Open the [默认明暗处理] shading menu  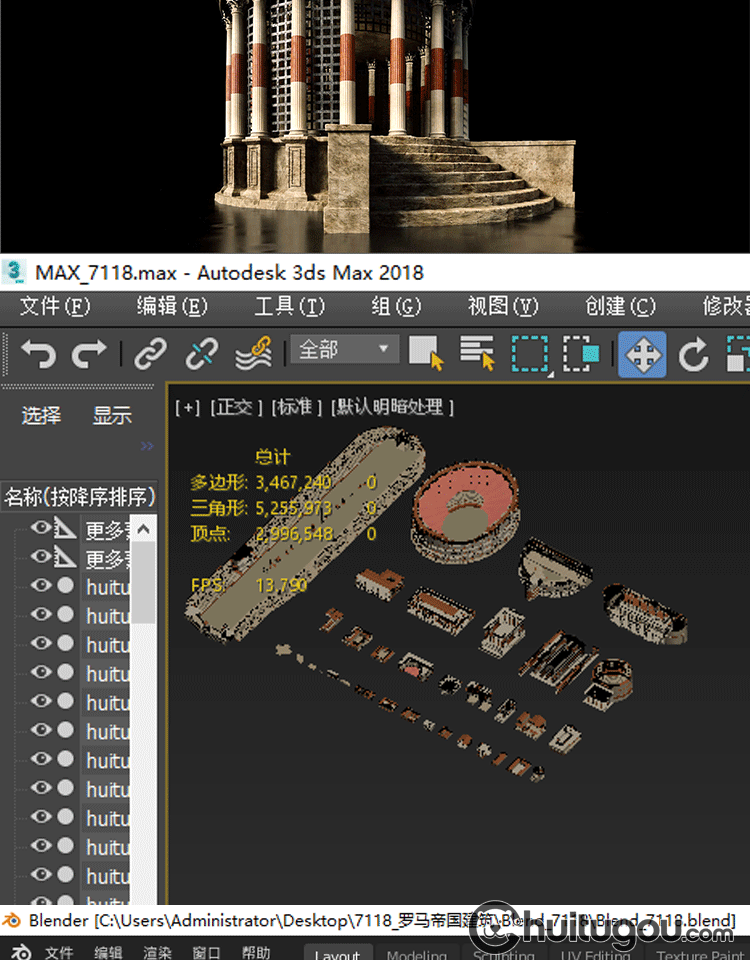point(392,407)
